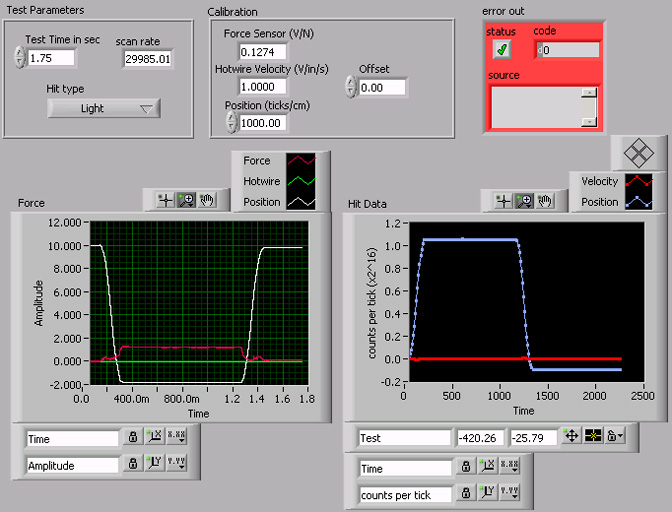Click the cursor movement select icon for Test cursor
The image size is (672, 512).
click(571, 436)
